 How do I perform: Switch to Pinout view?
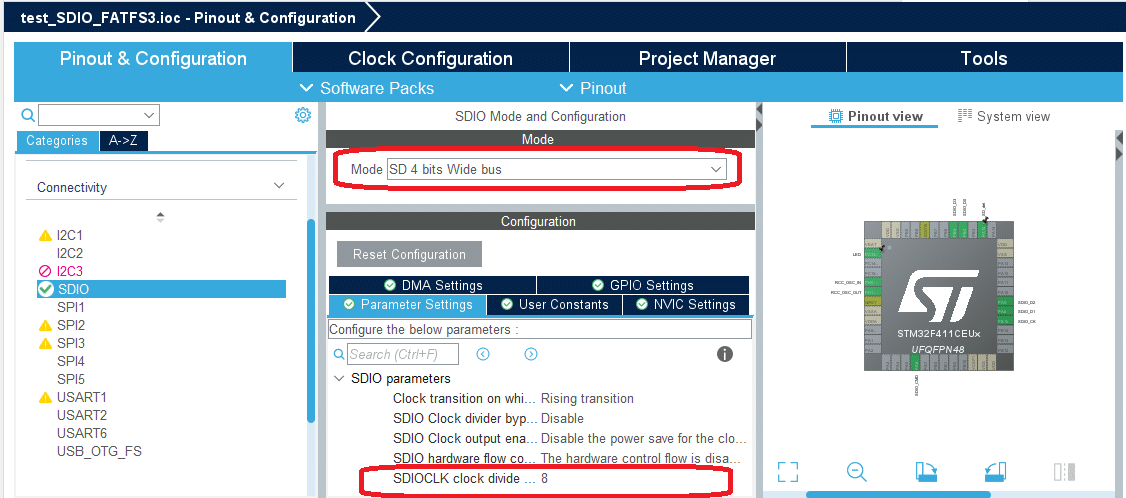tap(875, 116)
